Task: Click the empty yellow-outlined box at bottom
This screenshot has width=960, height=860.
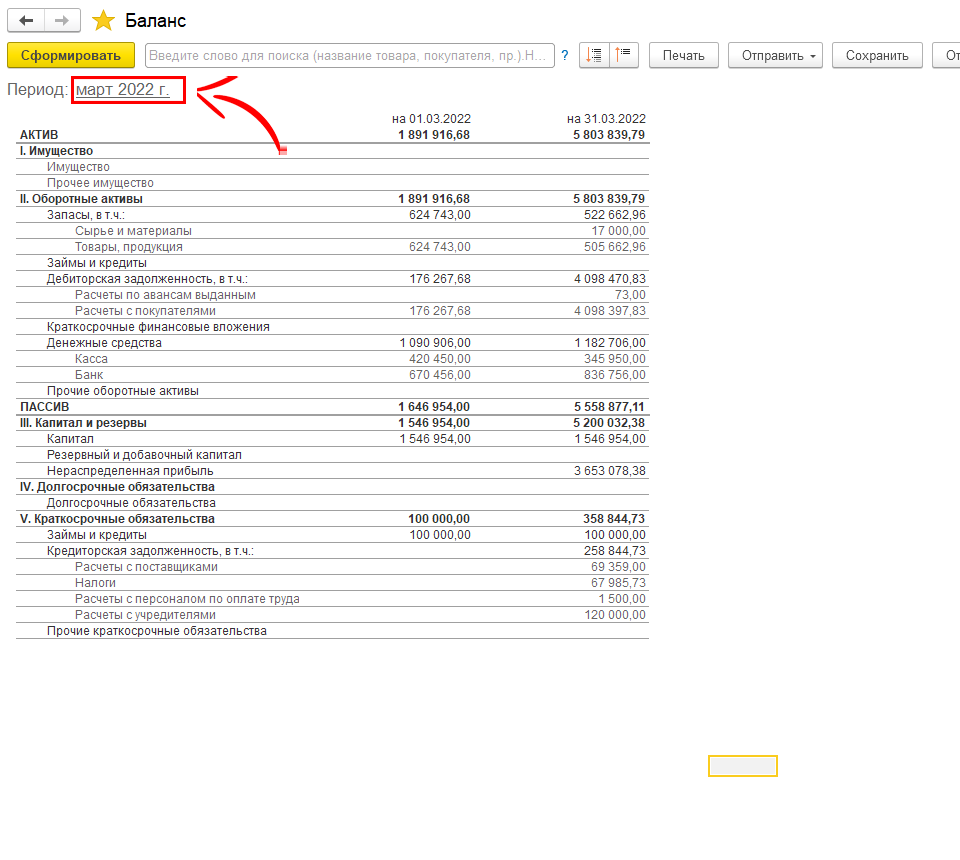Action: pyautogui.click(x=742, y=766)
